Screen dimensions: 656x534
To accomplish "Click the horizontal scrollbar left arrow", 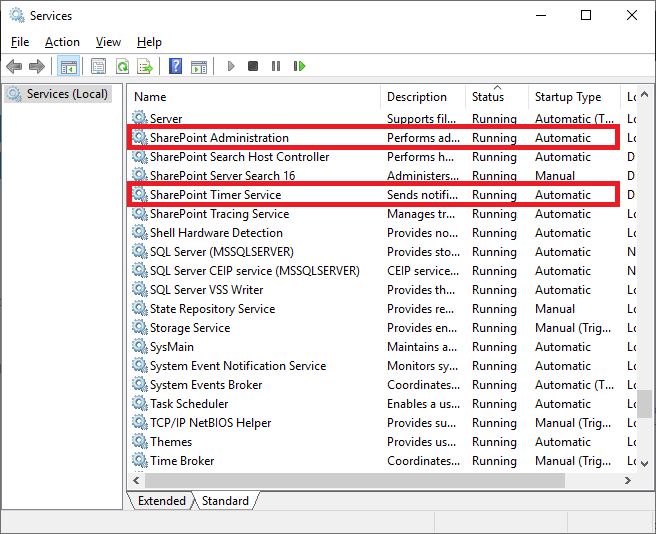I will [136, 480].
